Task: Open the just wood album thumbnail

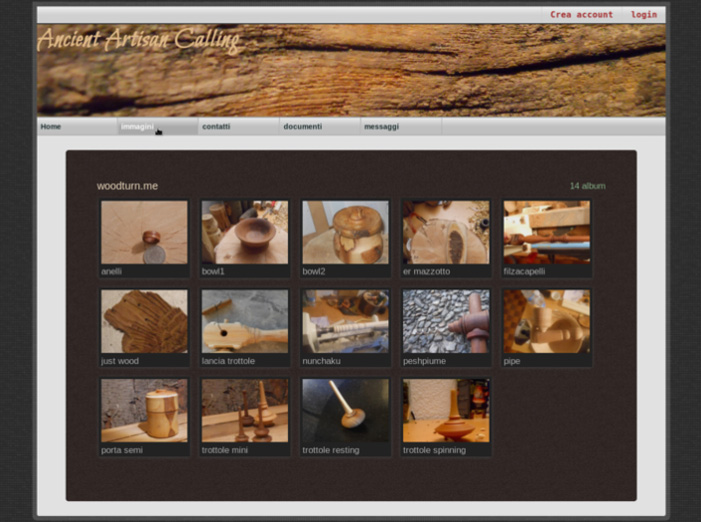Action: click(144, 321)
